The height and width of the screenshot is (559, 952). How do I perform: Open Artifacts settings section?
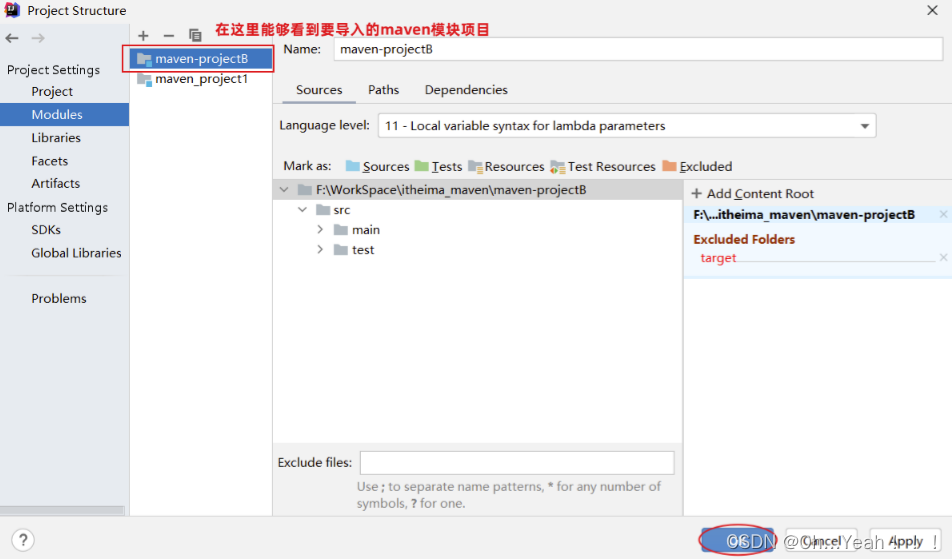[56, 183]
